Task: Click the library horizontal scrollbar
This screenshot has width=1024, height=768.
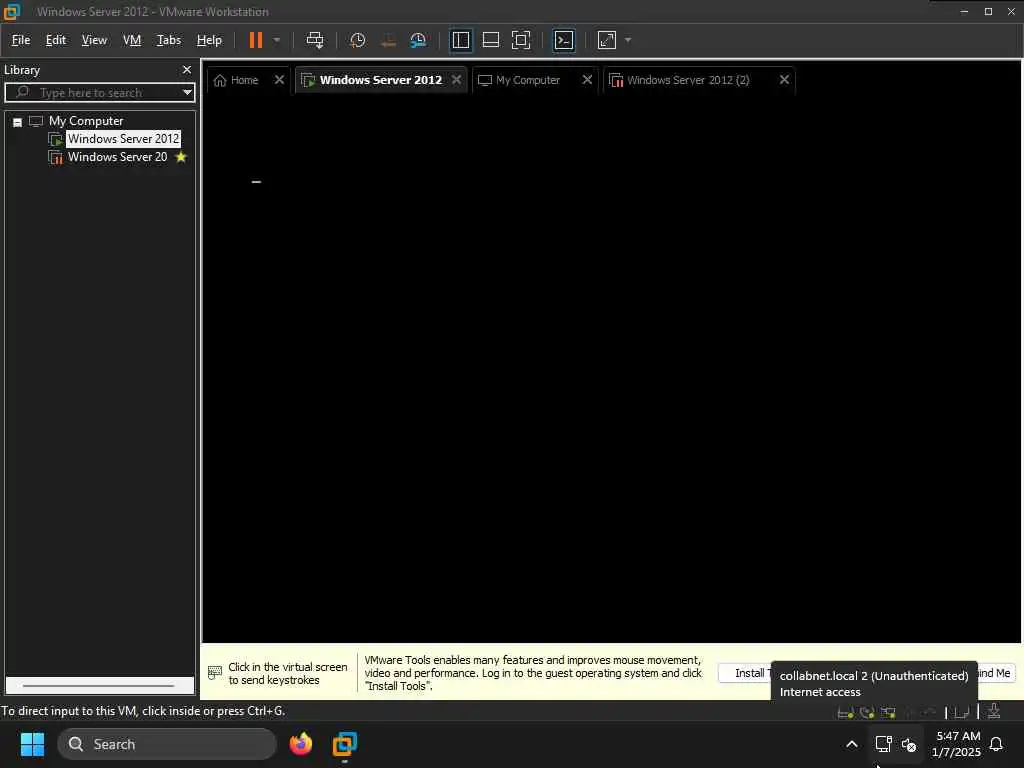Action: pyautogui.click(x=99, y=686)
